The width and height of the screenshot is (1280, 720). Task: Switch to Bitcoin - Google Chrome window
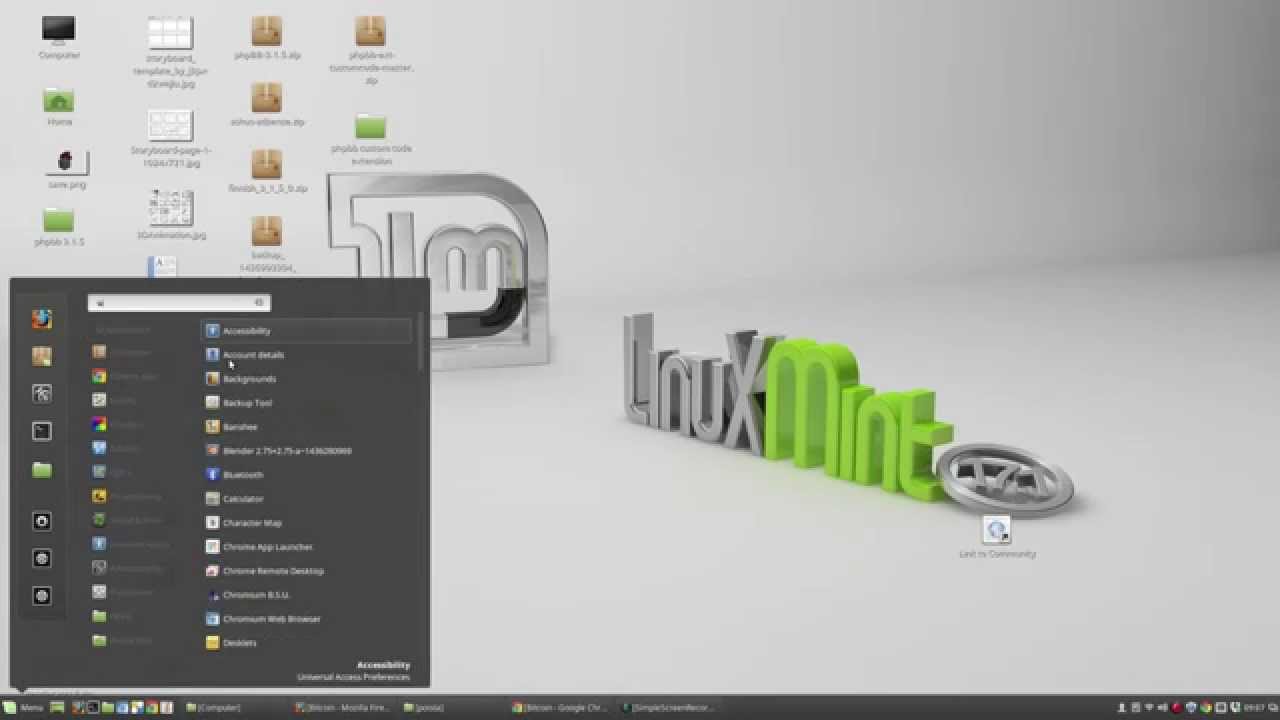[x=560, y=707]
